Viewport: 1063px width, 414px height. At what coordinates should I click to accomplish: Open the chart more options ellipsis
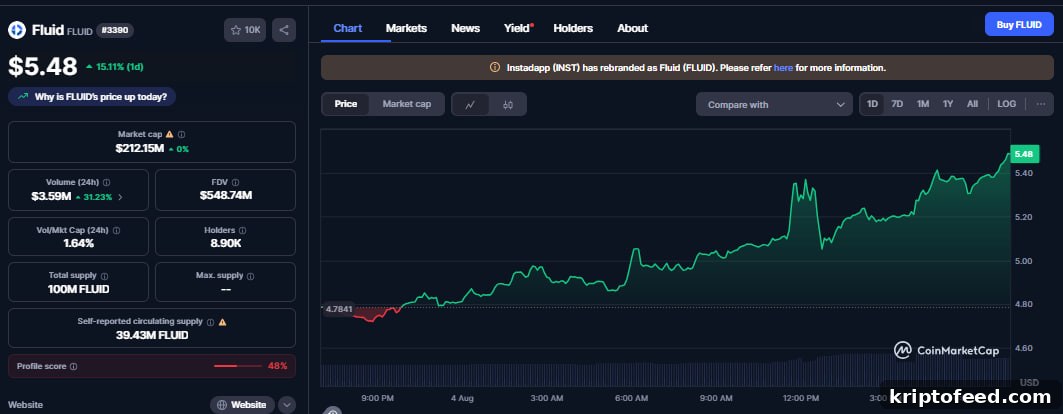click(x=1041, y=104)
